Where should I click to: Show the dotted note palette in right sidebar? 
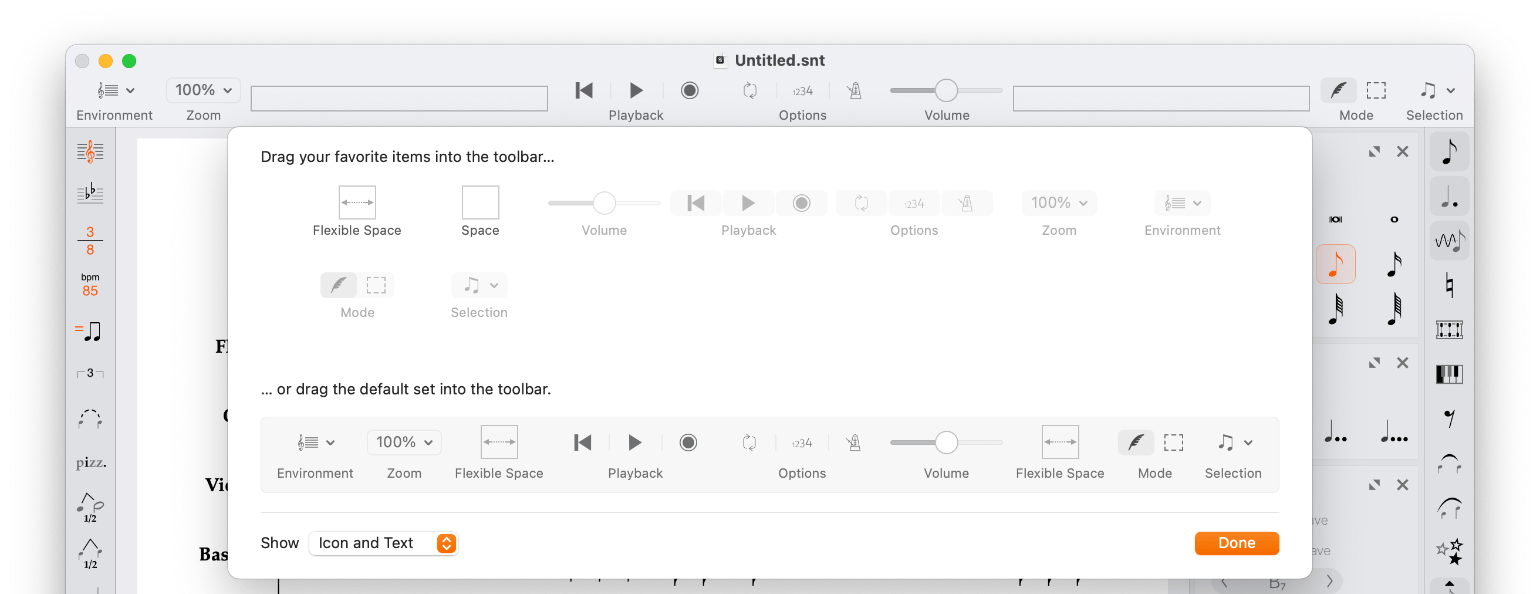(1449, 197)
